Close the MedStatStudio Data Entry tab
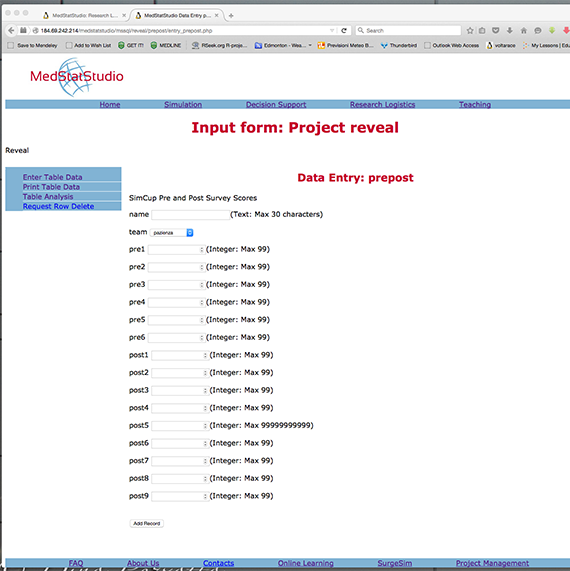Image resolution: width=570 pixels, height=571 pixels. [217, 16]
